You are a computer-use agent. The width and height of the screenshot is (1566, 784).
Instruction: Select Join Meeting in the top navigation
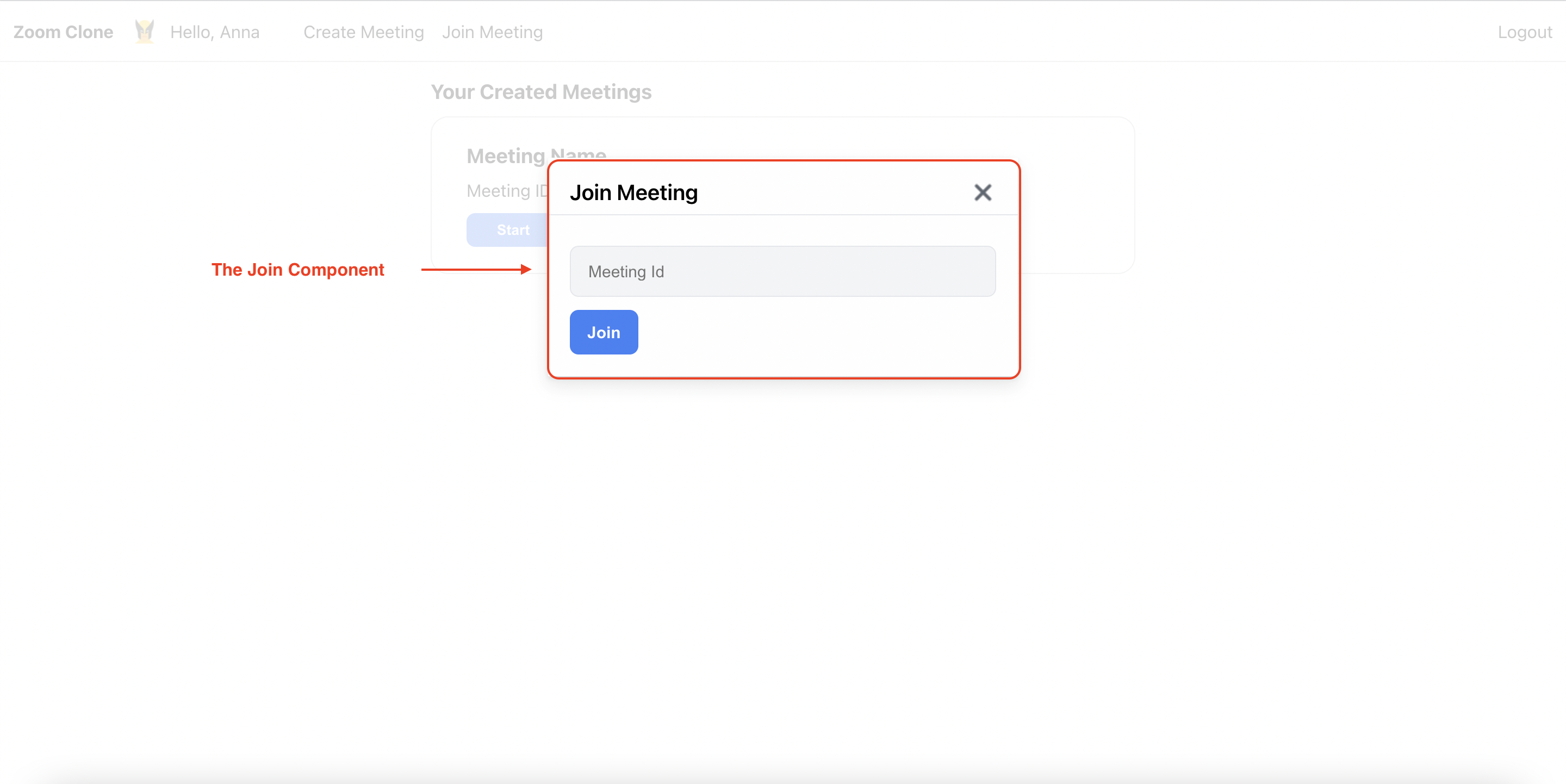[x=492, y=32]
